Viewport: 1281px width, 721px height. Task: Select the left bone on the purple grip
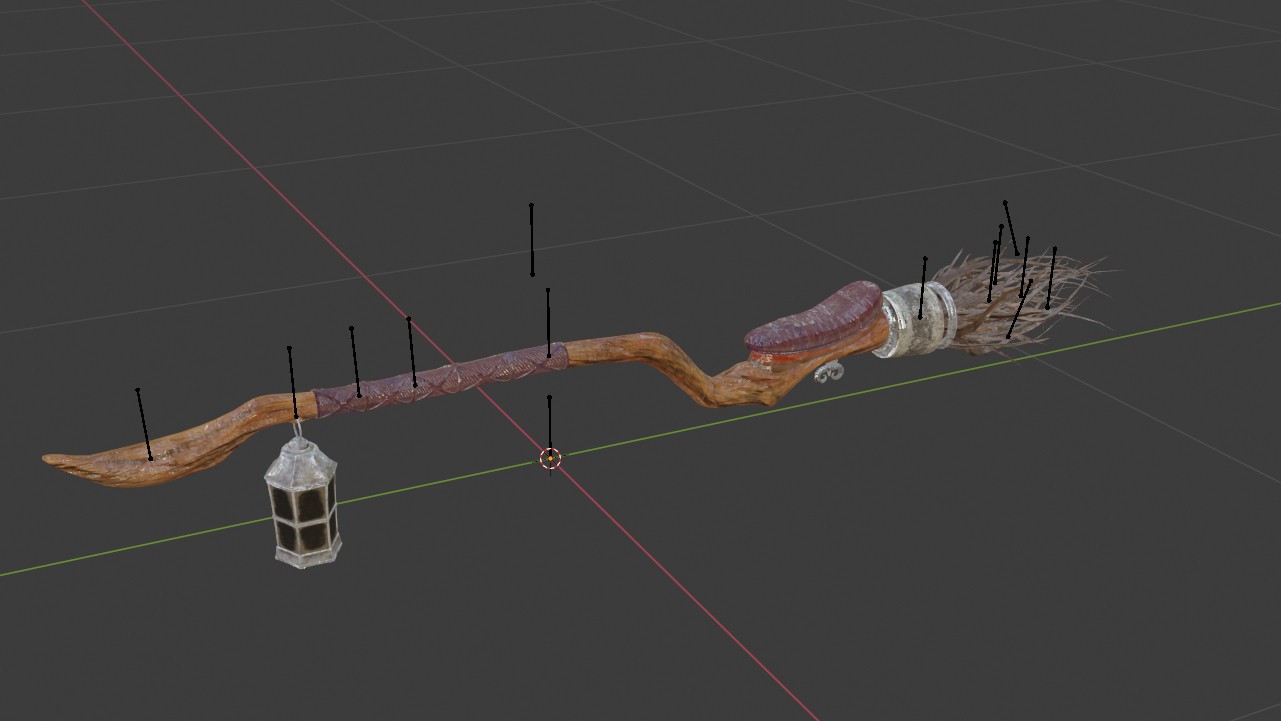click(355, 361)
